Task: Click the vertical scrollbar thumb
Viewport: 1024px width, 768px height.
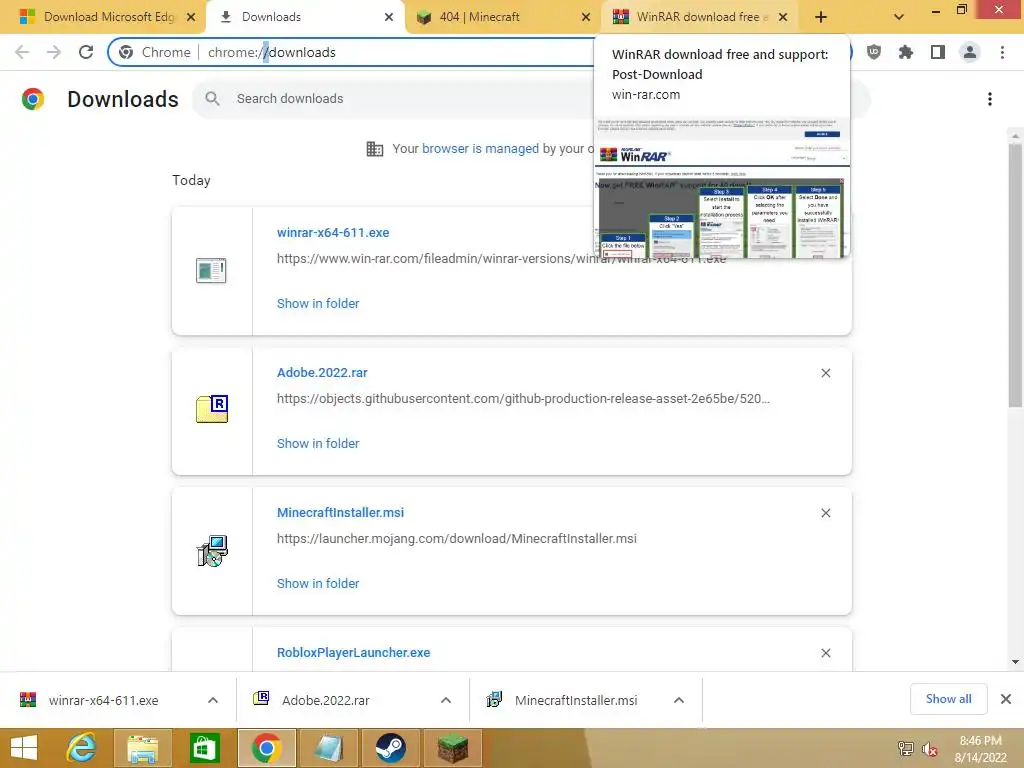Action: [1015, 274]
